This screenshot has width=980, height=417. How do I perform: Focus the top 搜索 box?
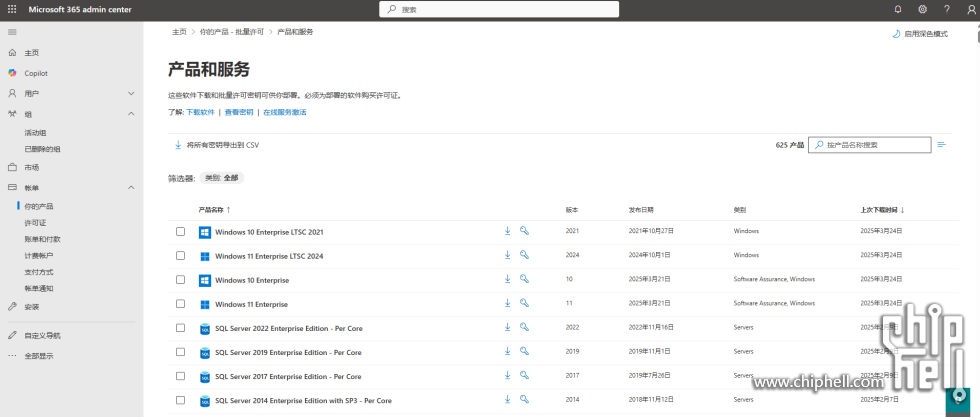(x=499, y=9)
